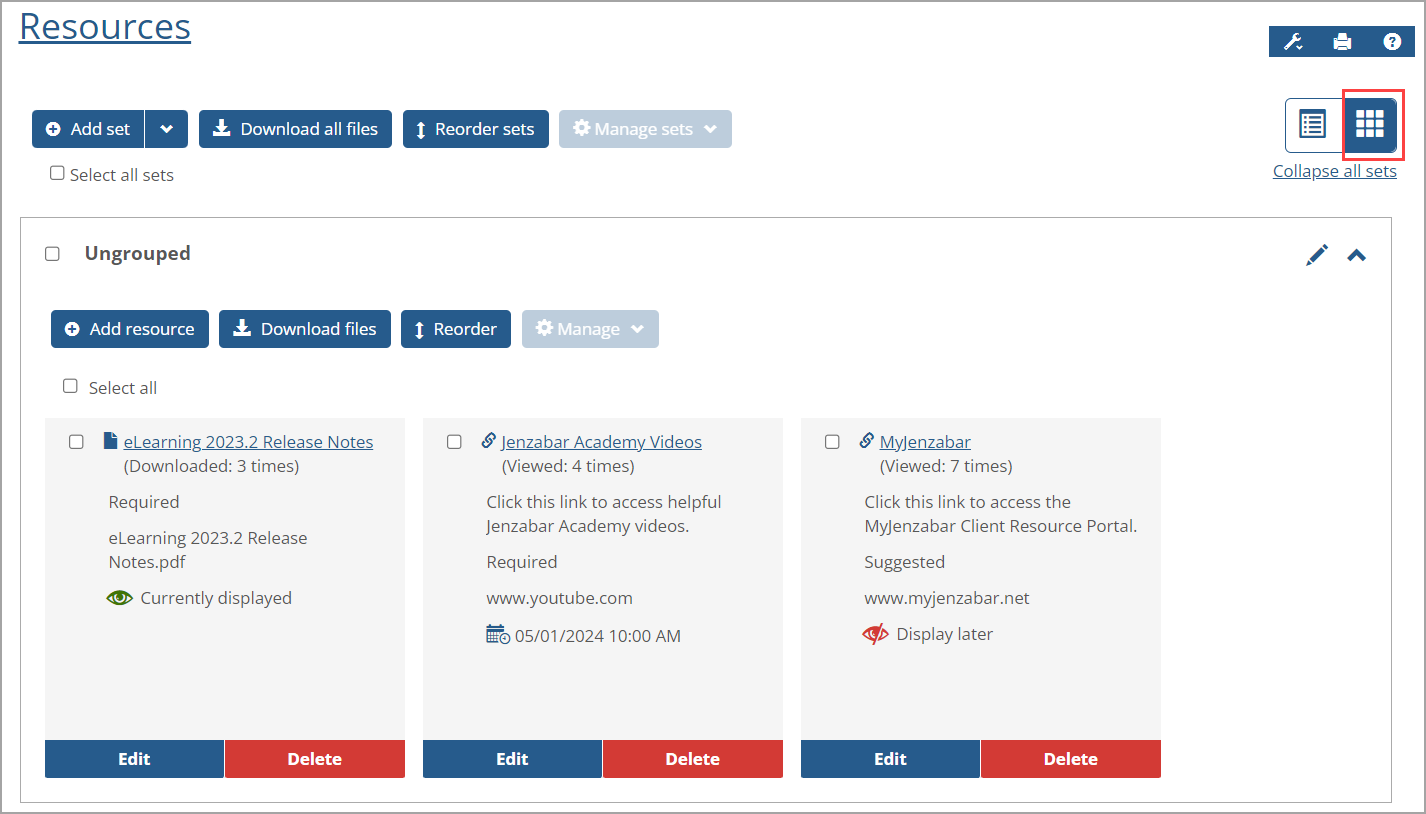
Task: Collapse the Ungrouped set with the chevron
Action: coord(1357,254)
